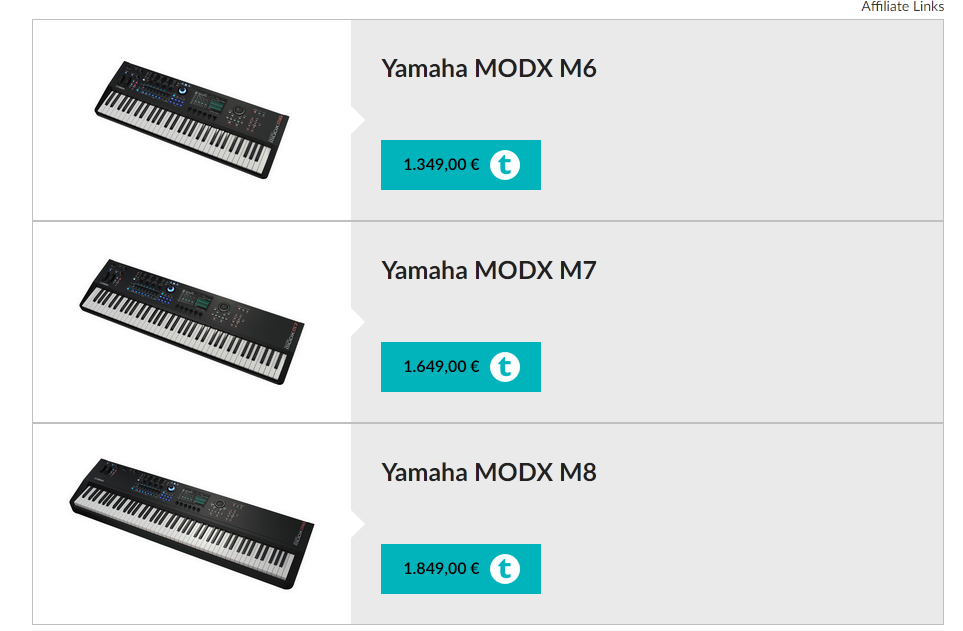Click empty gray area right of MODX M7 title

(770, 271)
